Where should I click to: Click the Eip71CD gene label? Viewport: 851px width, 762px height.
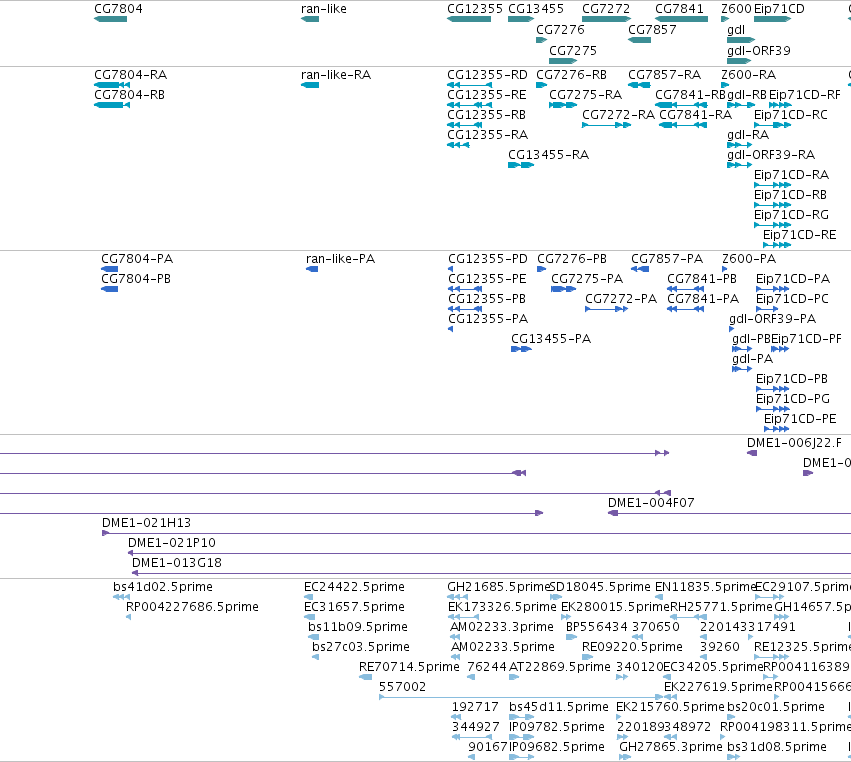click(x=779, y=9)
